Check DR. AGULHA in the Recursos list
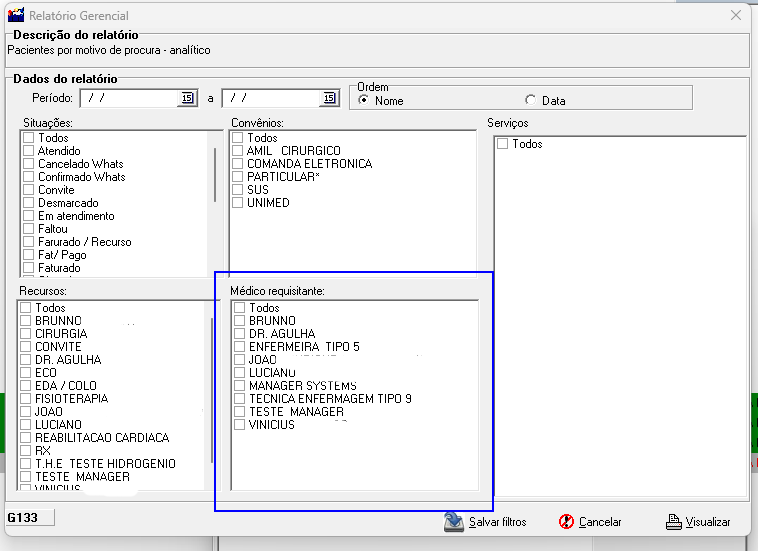This screenshot has width=758, height=551. [x=26, y=360]
